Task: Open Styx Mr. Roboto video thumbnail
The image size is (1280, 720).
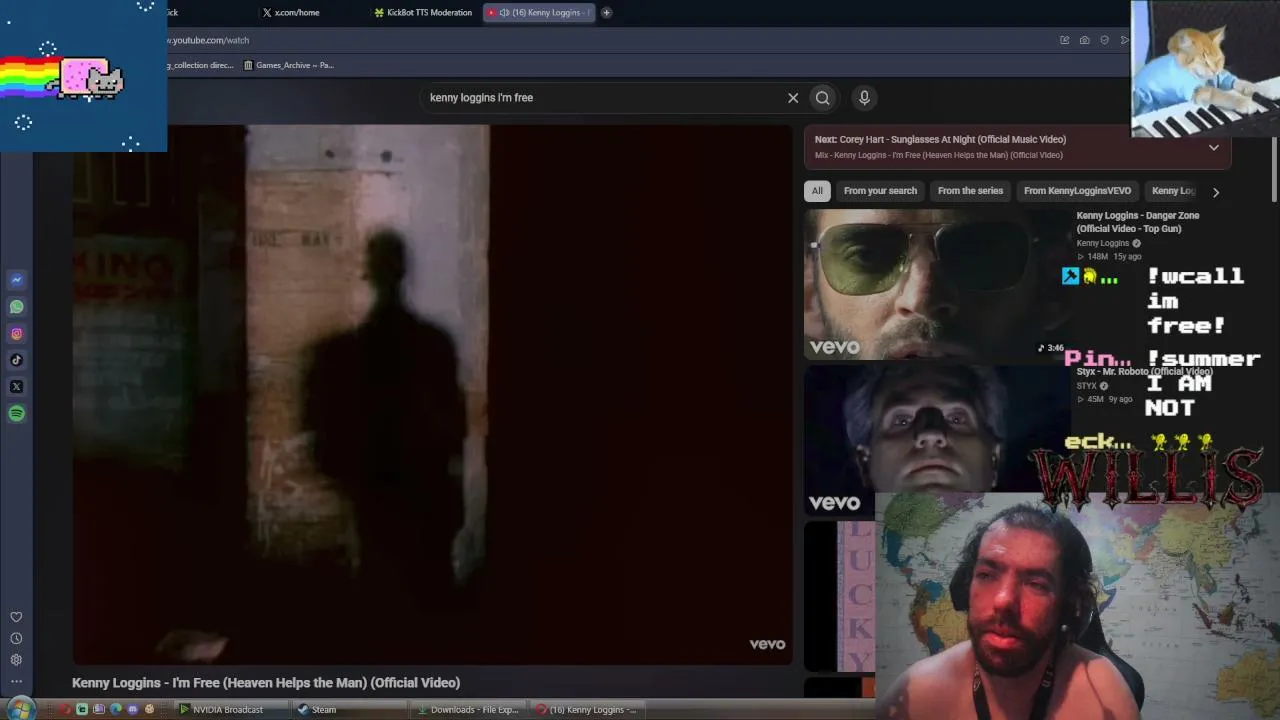Action: [x=937, y=440]
